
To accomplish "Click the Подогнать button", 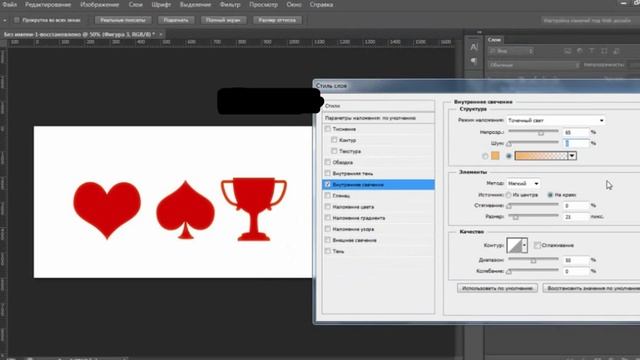I will click(x=176, y=20).
